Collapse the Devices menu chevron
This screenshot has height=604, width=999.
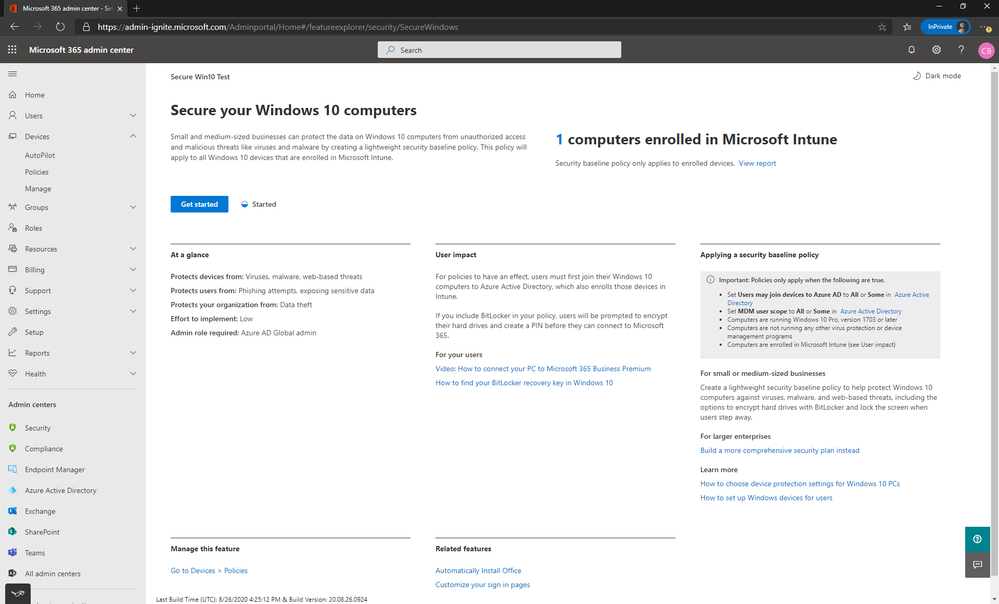(133, 136)
